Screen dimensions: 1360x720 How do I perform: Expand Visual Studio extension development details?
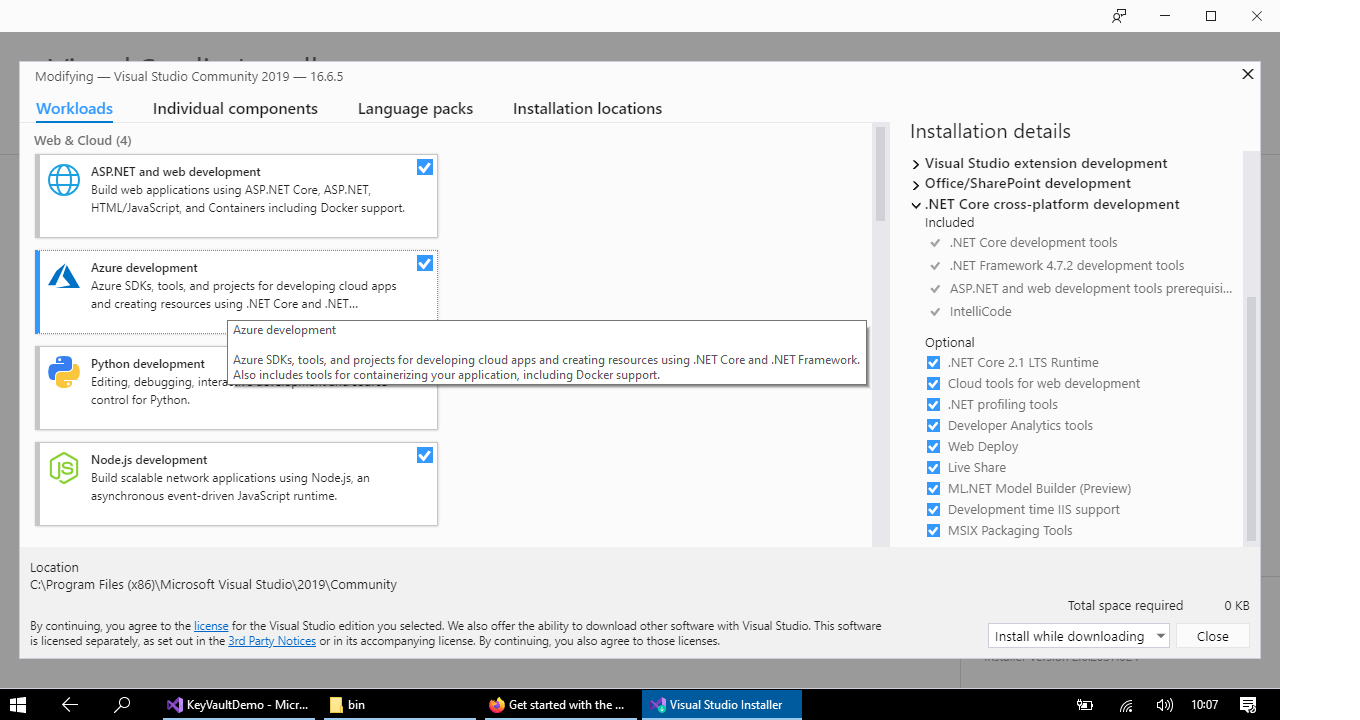coord(916,164)
